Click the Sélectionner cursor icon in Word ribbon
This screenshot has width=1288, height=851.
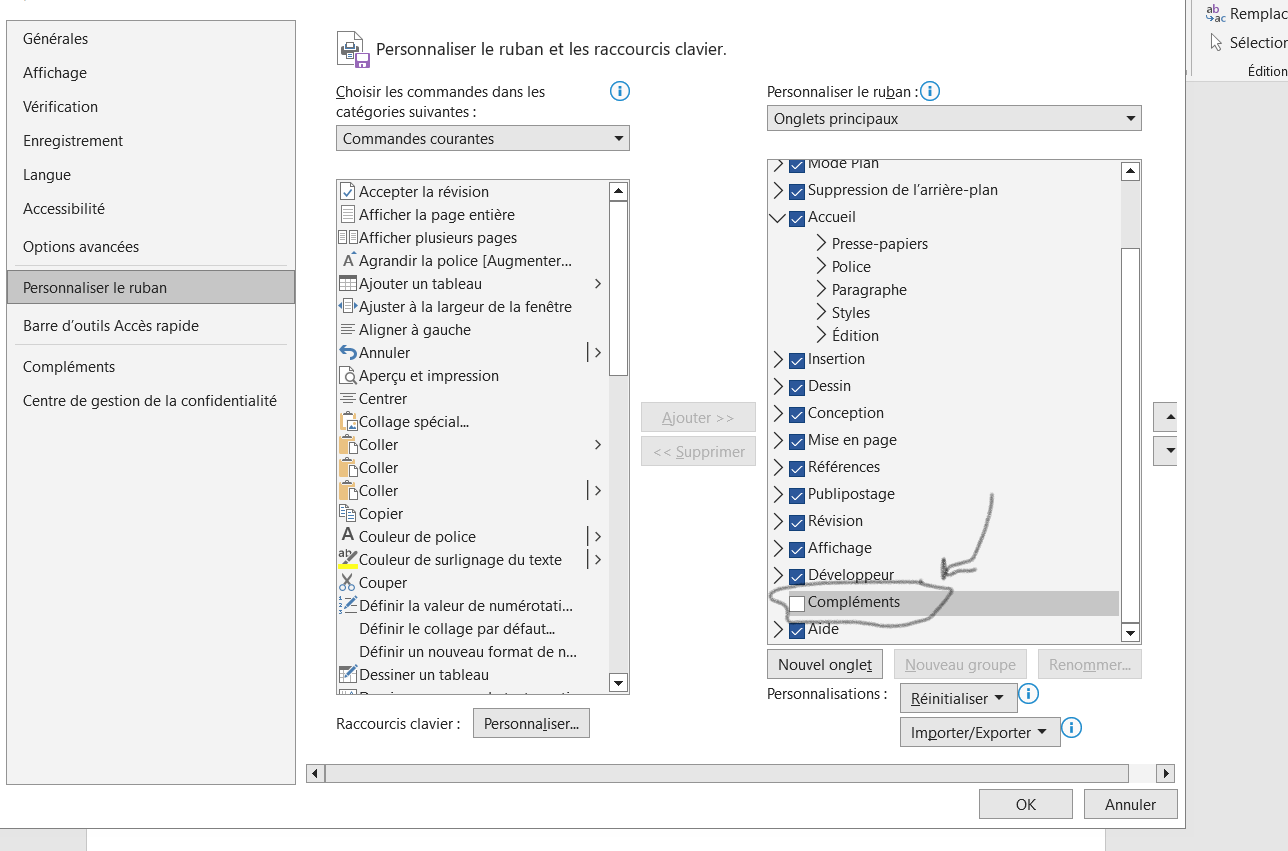[1216, 42]
